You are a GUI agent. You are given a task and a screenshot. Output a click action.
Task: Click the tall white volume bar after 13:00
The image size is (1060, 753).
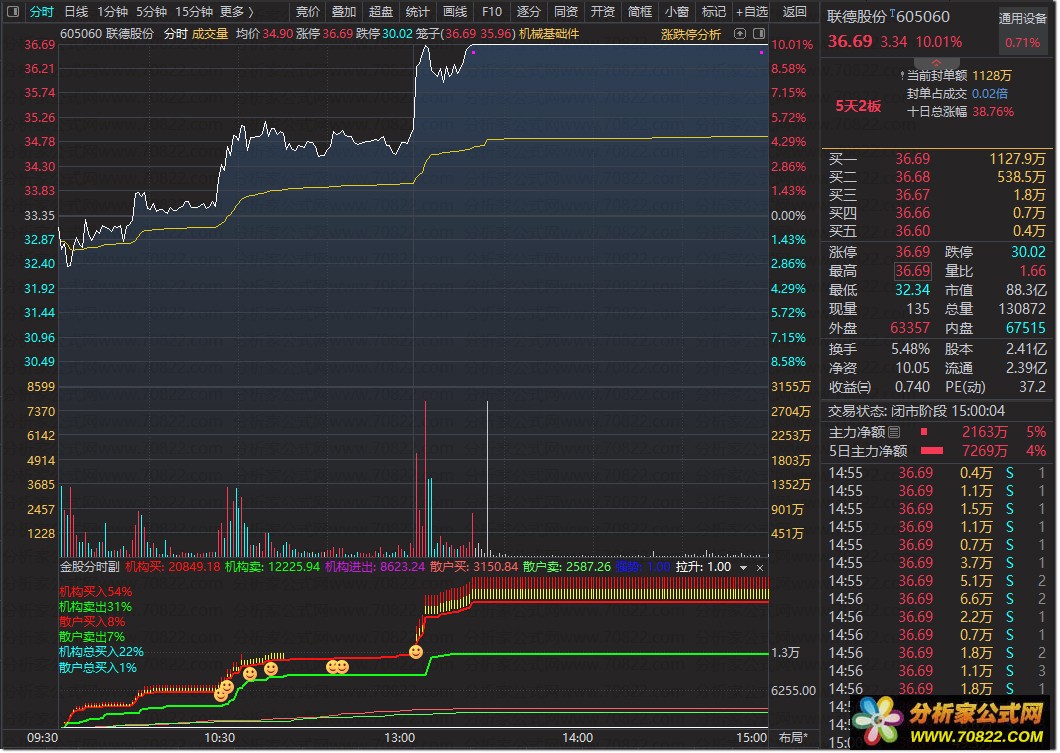pos(487,479)
